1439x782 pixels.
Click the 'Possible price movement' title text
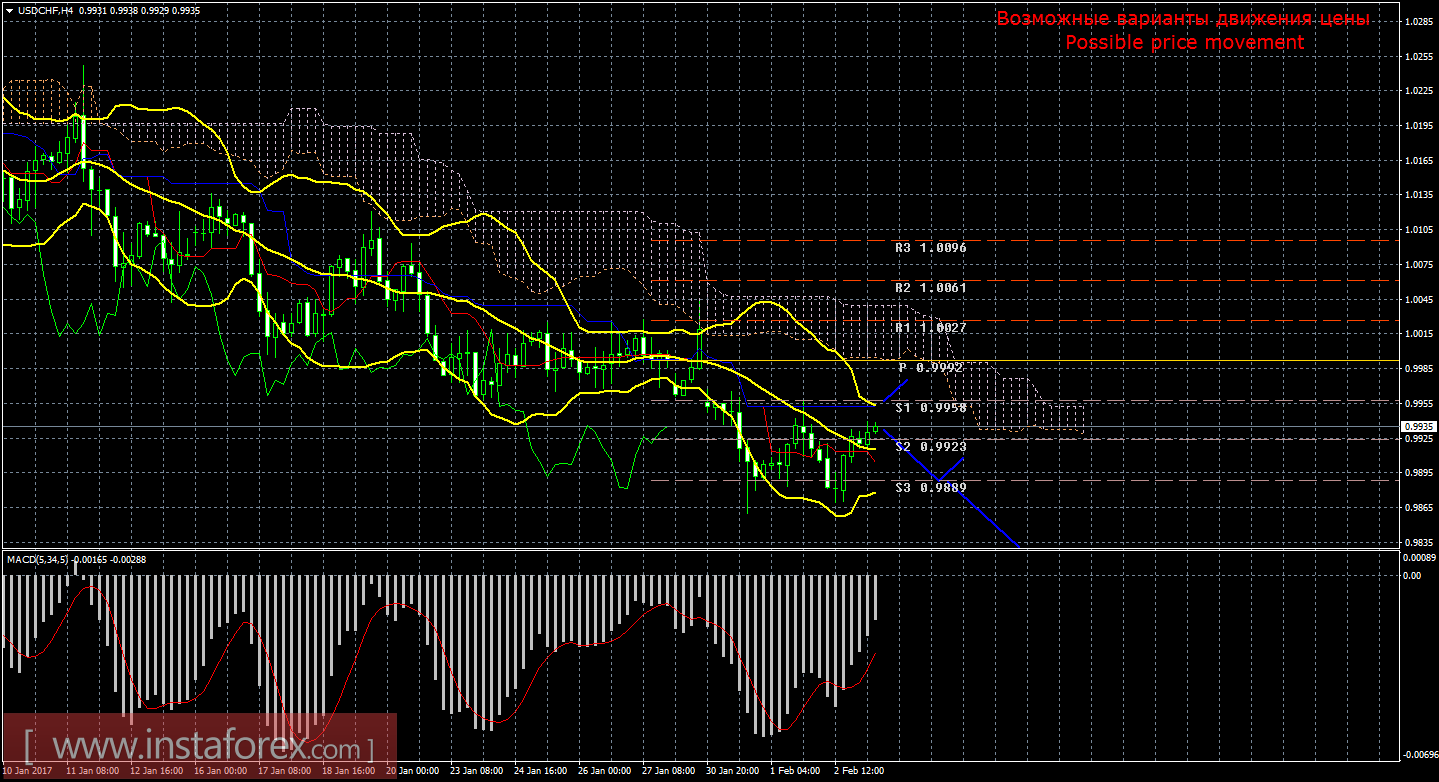point(1184,42)
